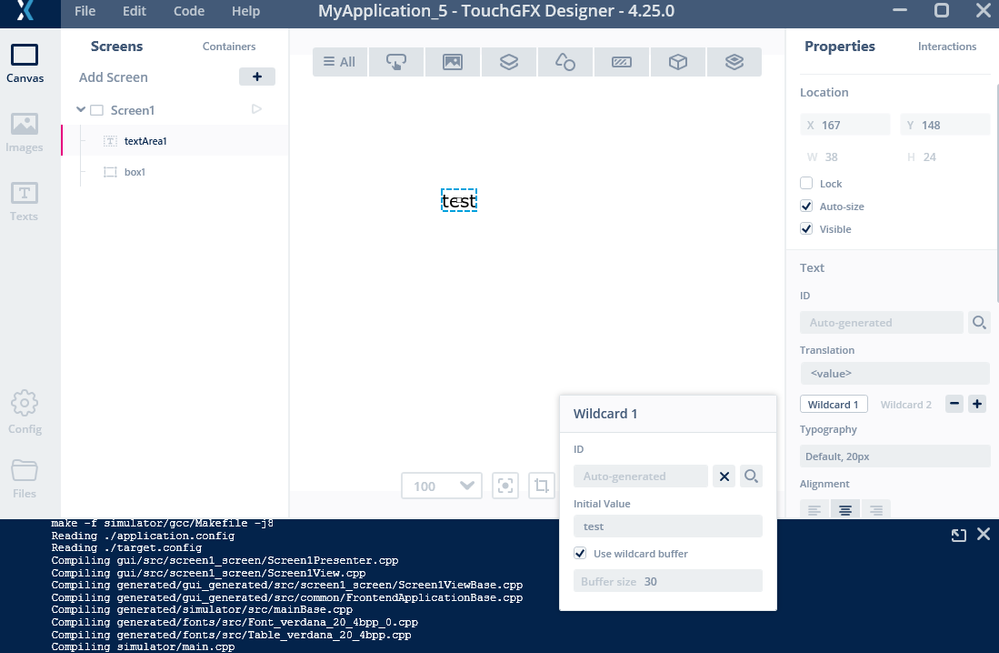
Task: Click the Properties panel scrollbar
Action: coord(996,191)
